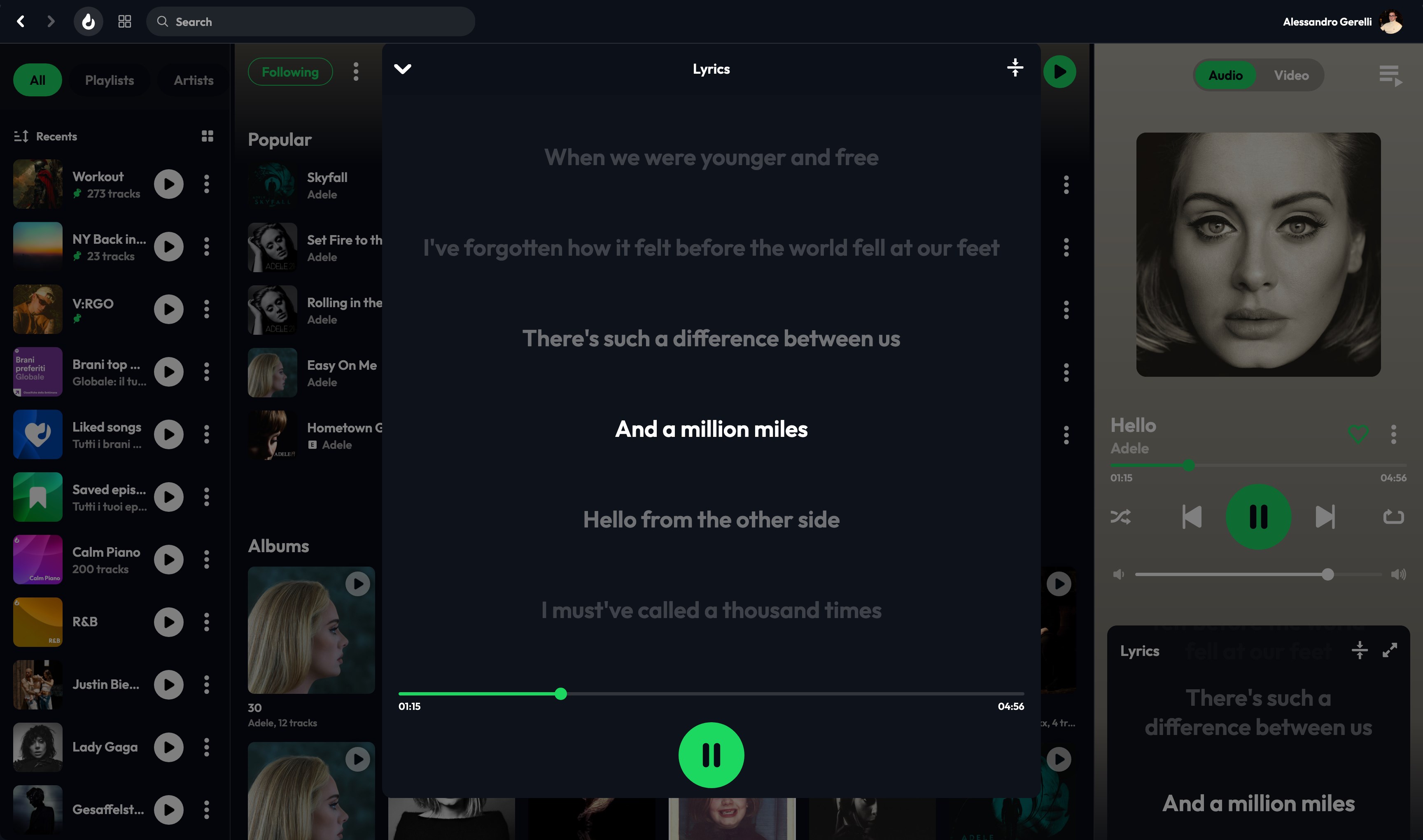Image resolution: width=1423 pixels, height=840 pixels.
Task: Switch to Audio mode
Action: (1225, 75)
